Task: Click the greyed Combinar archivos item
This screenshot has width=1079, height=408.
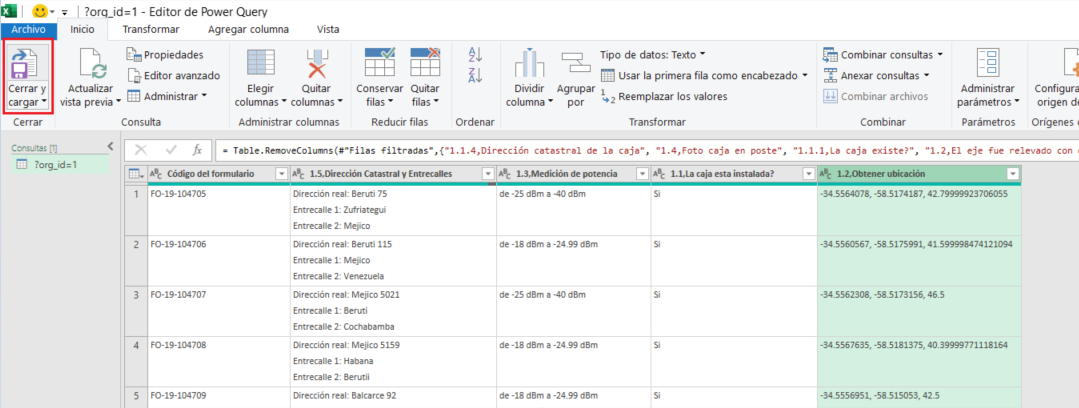Action: click(875, 96)
